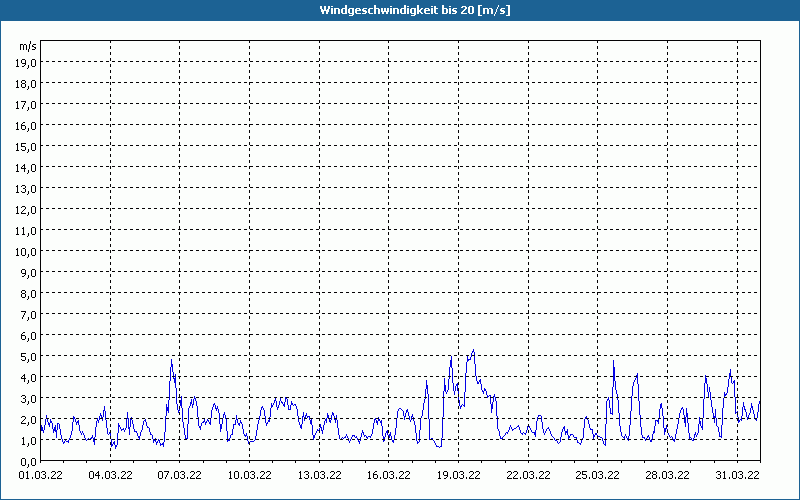Click the date label 01.03.22
The image size is (800, 500).
click(41, 475)
